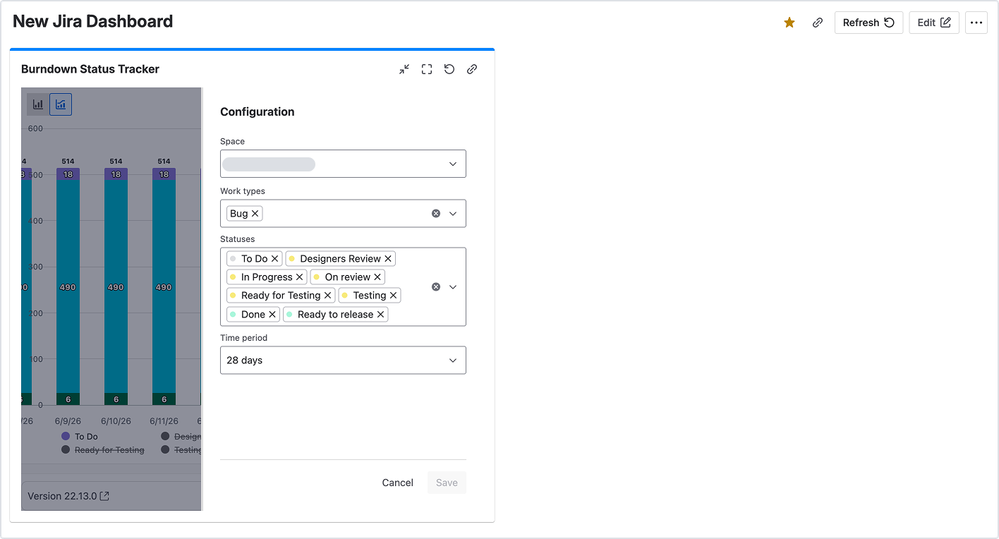Screen dimensions: 999x539
Task: Expand gadget to full screen
Action: click(x=427, y=69)
